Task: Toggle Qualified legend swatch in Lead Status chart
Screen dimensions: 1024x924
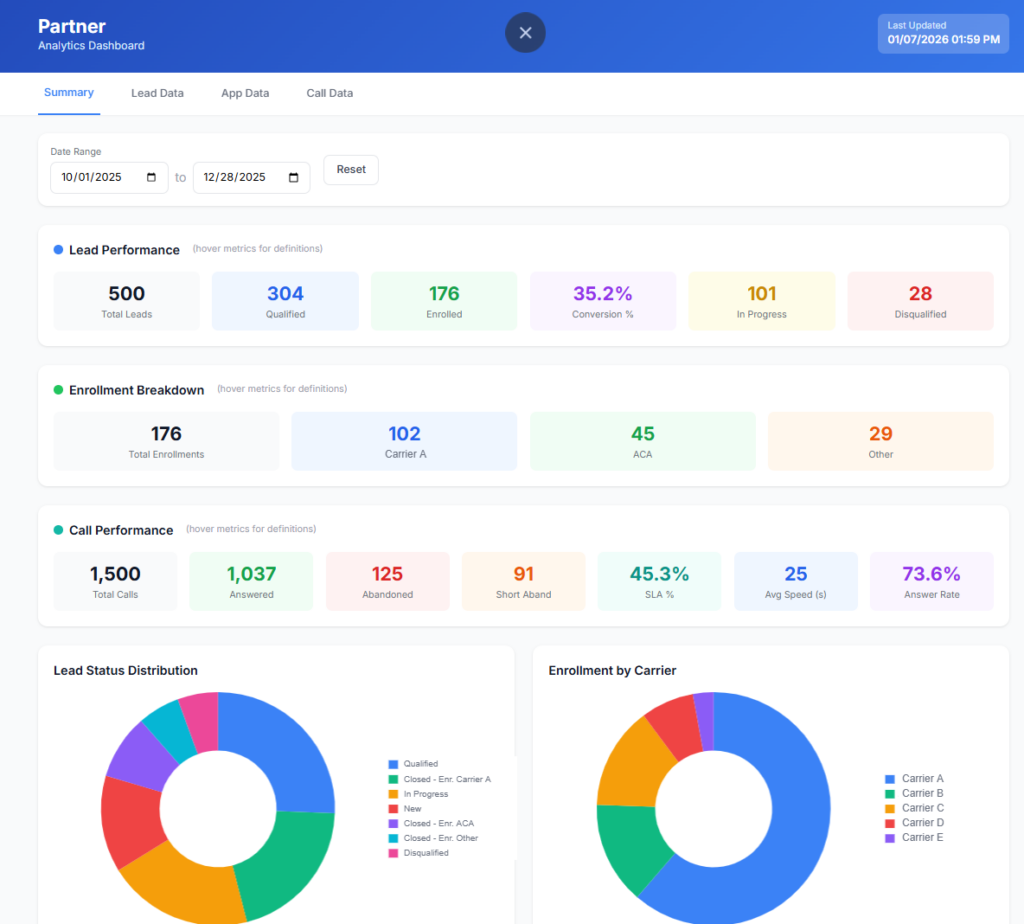Action: (x=393, y=764)
